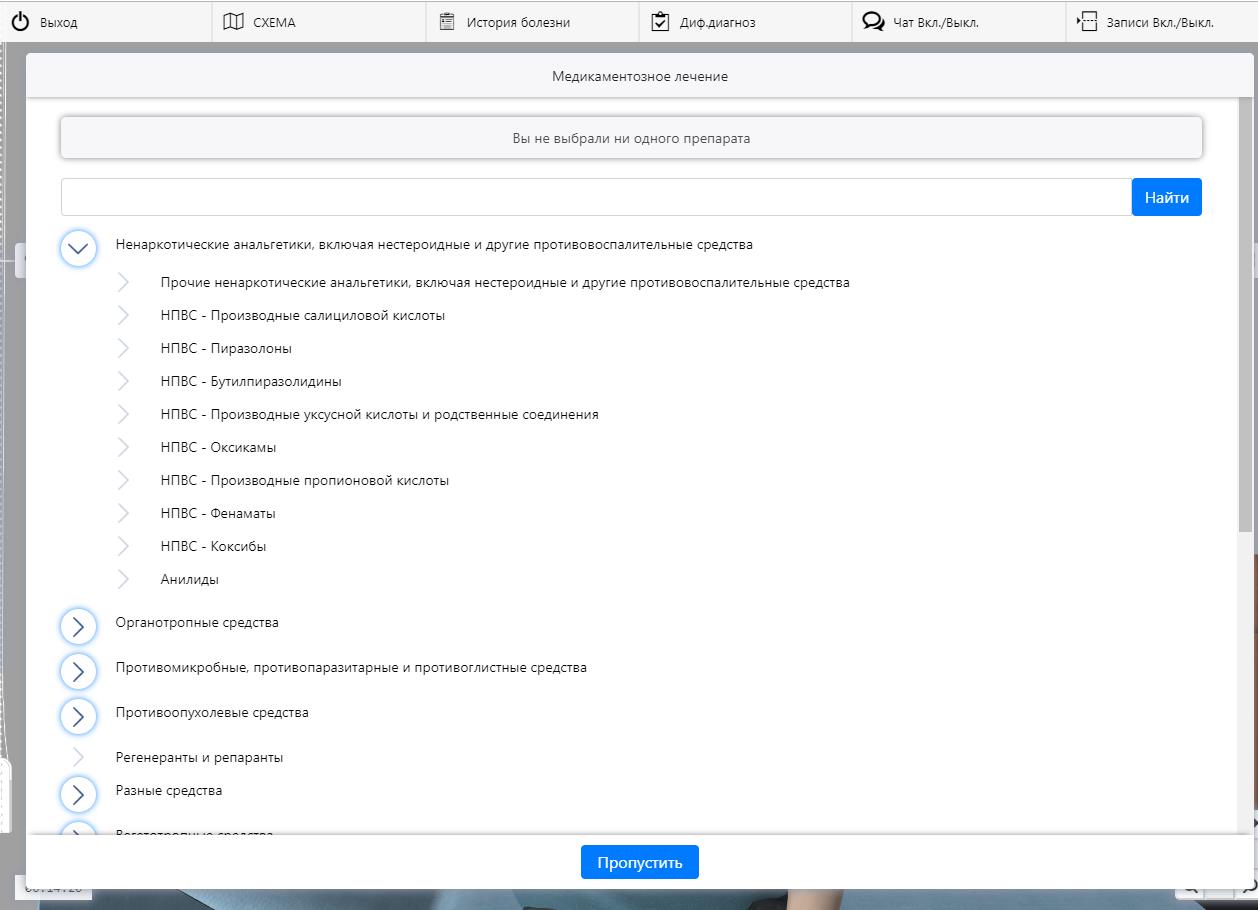Open the СХЕМА map icon

coord(233,22)
